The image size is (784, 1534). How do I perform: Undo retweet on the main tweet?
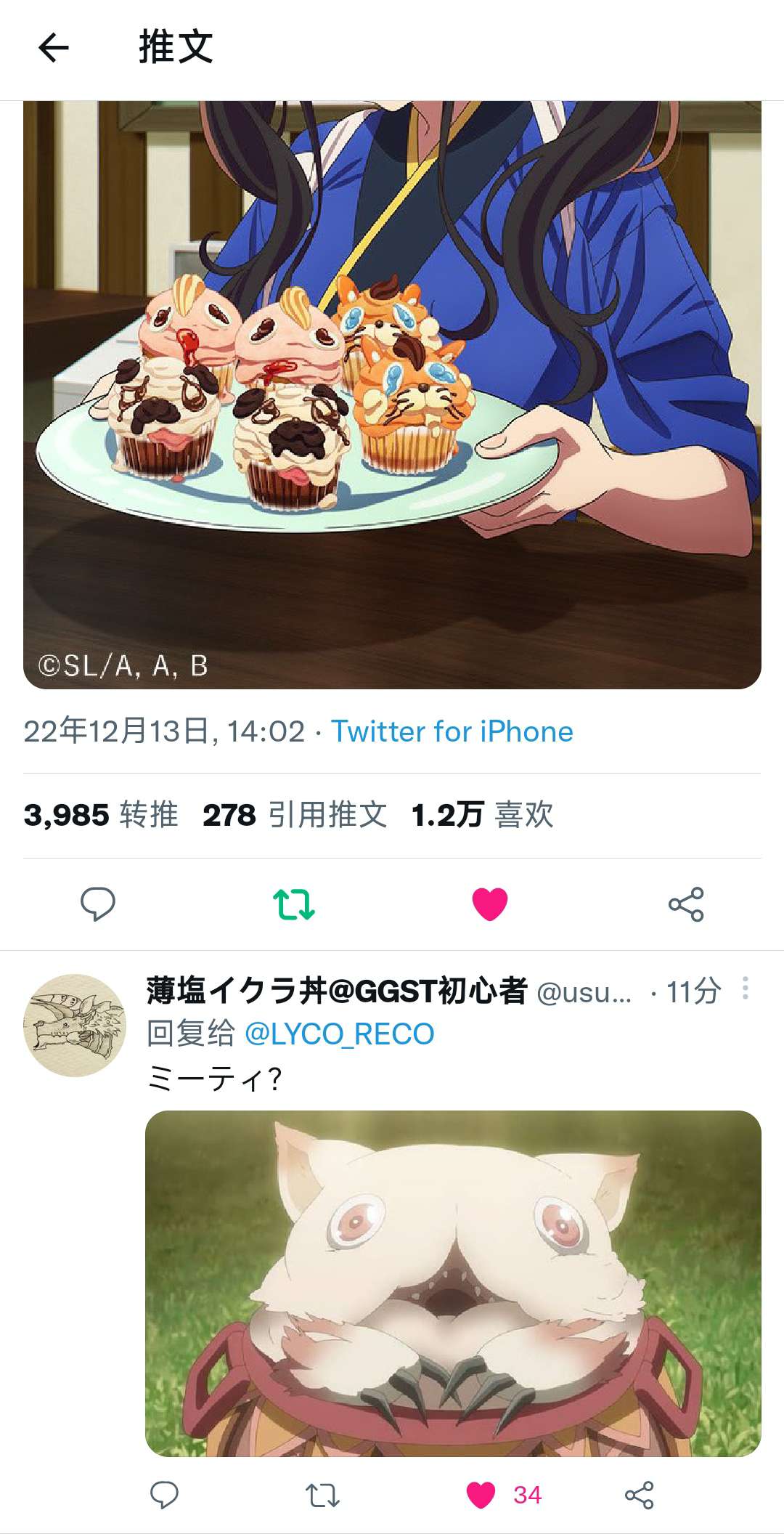coord(293,904)
